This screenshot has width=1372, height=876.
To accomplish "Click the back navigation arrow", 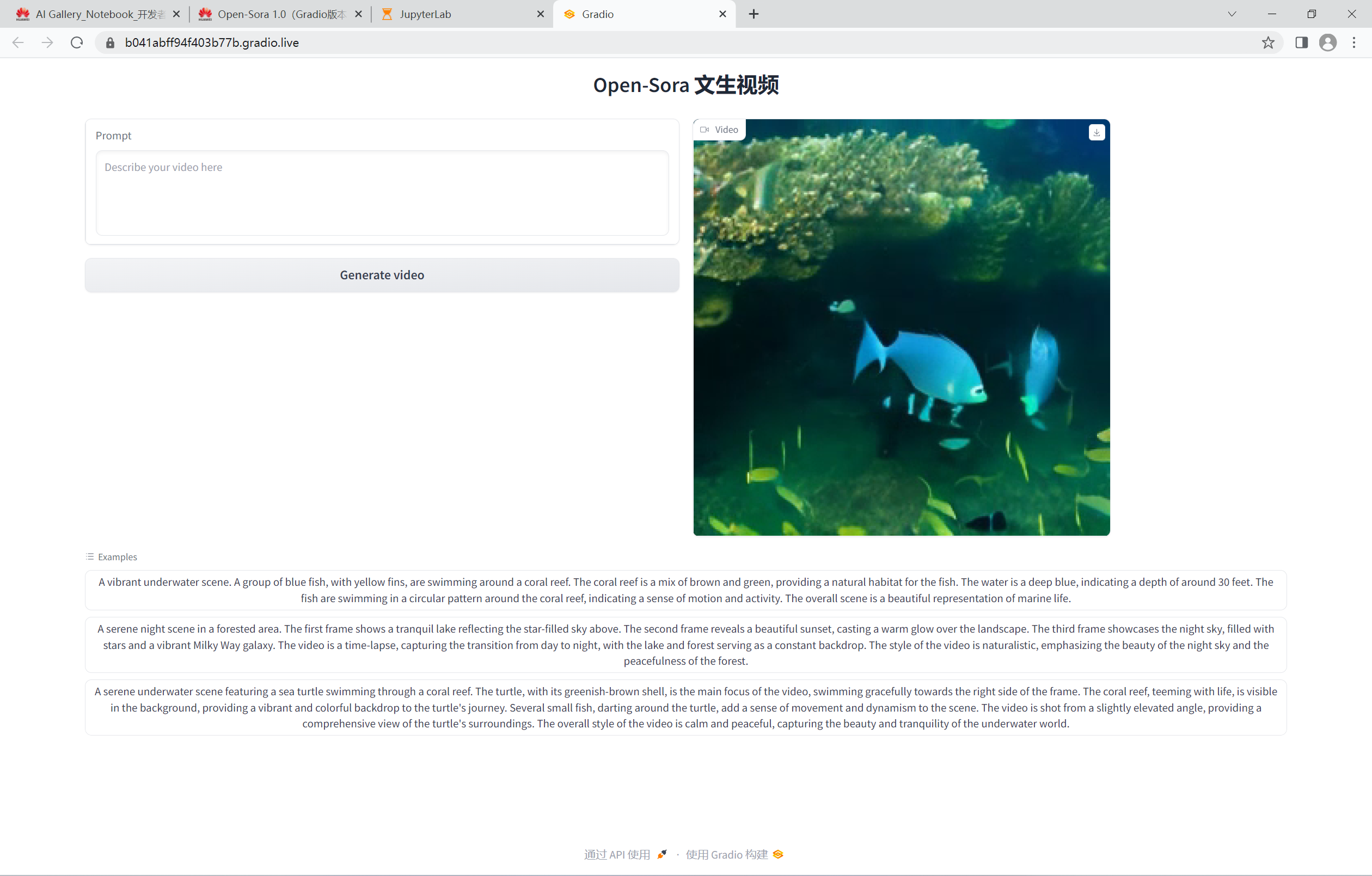I will click(x=17, y=42).
